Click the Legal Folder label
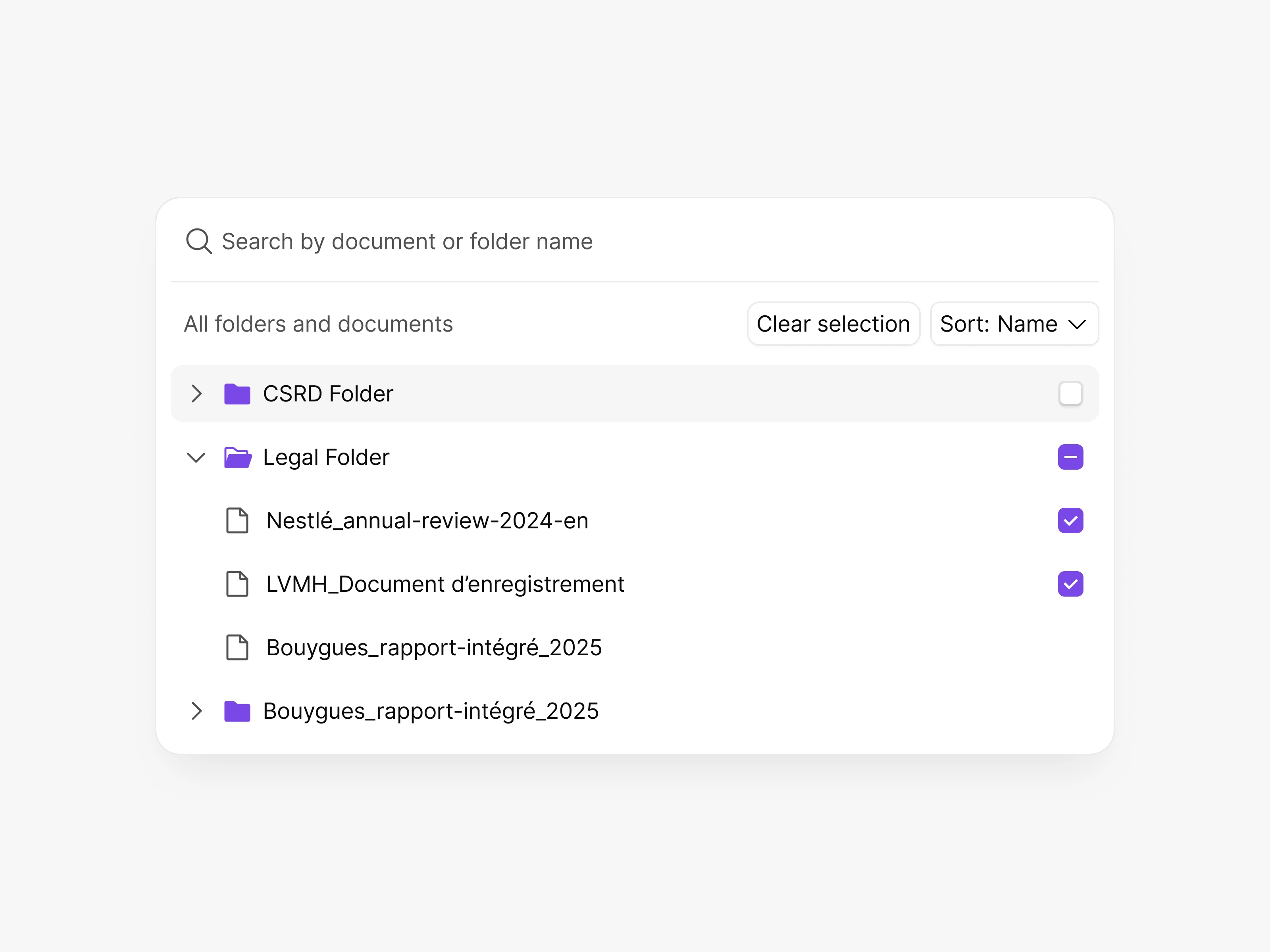The image size is (1270, 952). coord(326,457)
